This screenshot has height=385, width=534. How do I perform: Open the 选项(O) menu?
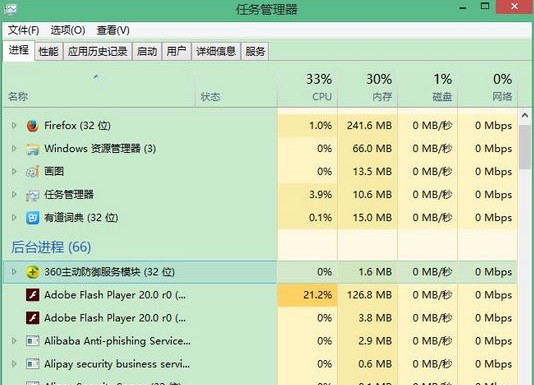[68, 30]
